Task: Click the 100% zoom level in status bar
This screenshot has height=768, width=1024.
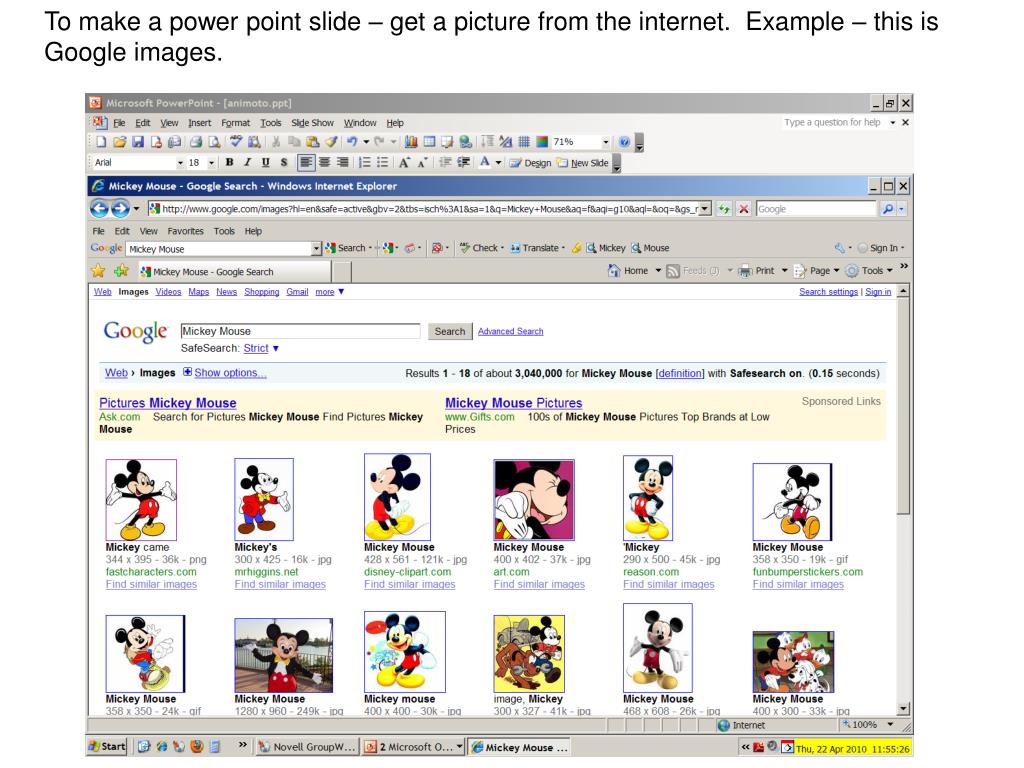Action: pyautogui.click(x=865, y=724)
